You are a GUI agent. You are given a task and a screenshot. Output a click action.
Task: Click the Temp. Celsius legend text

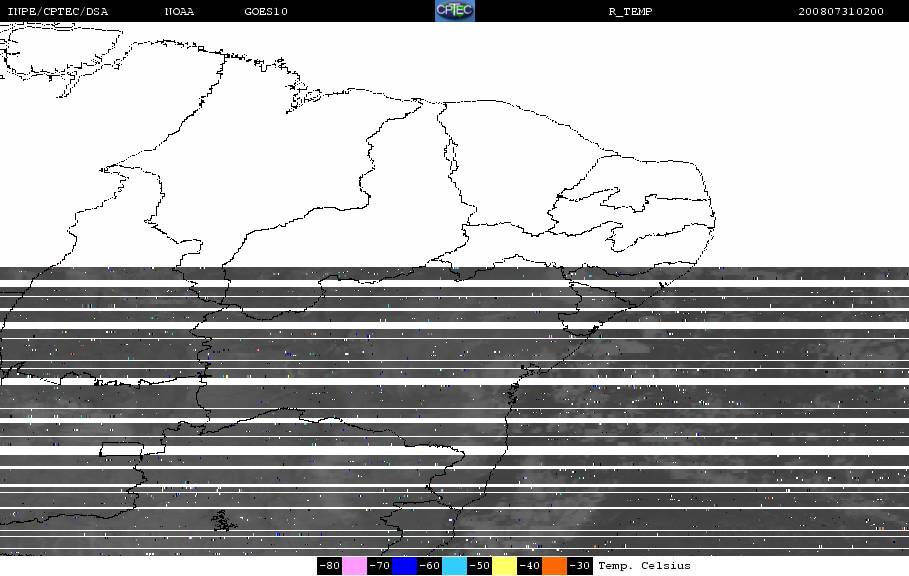coord(645,566)
